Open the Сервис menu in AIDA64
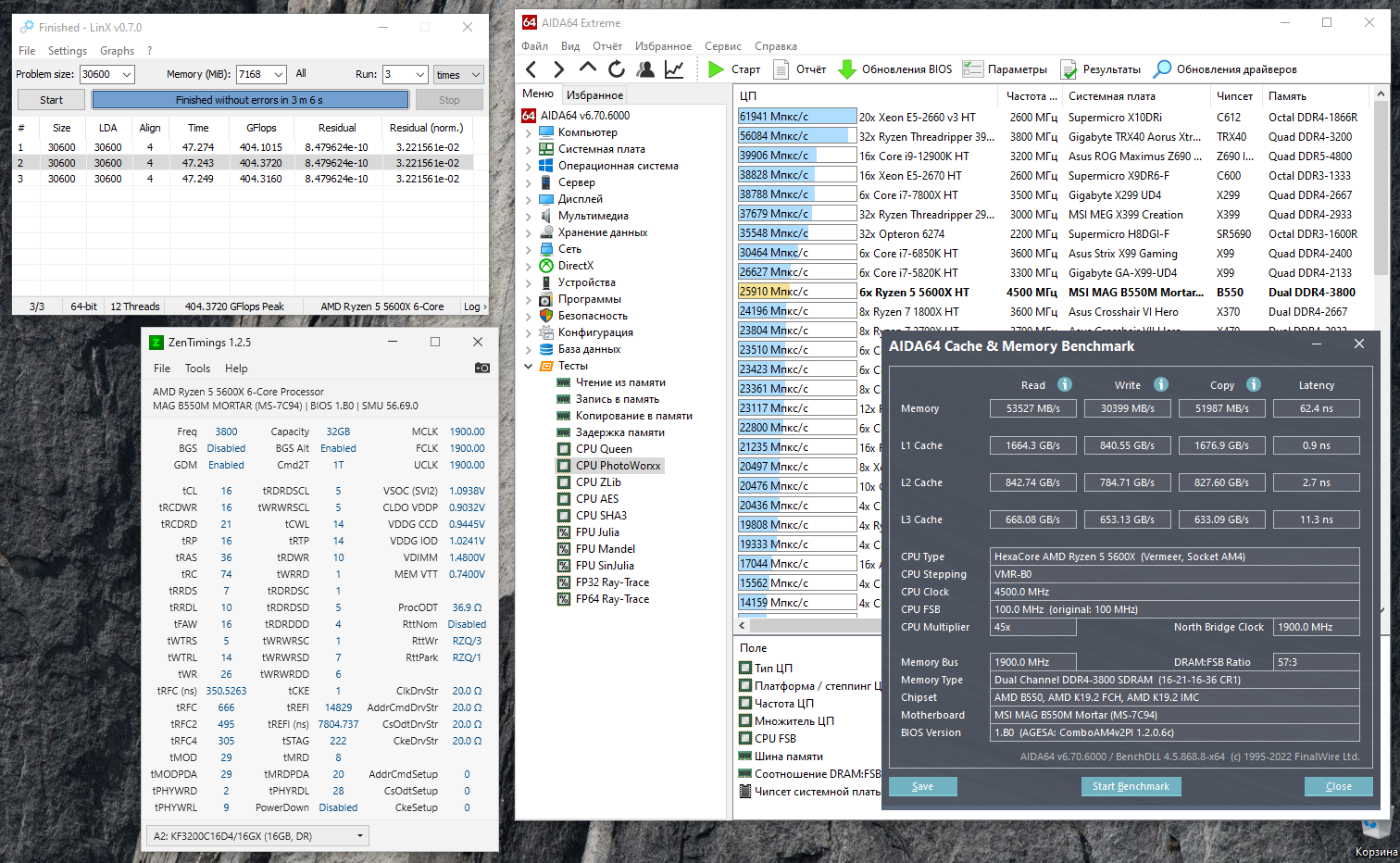1400x863 pixels. coord(723,46)
